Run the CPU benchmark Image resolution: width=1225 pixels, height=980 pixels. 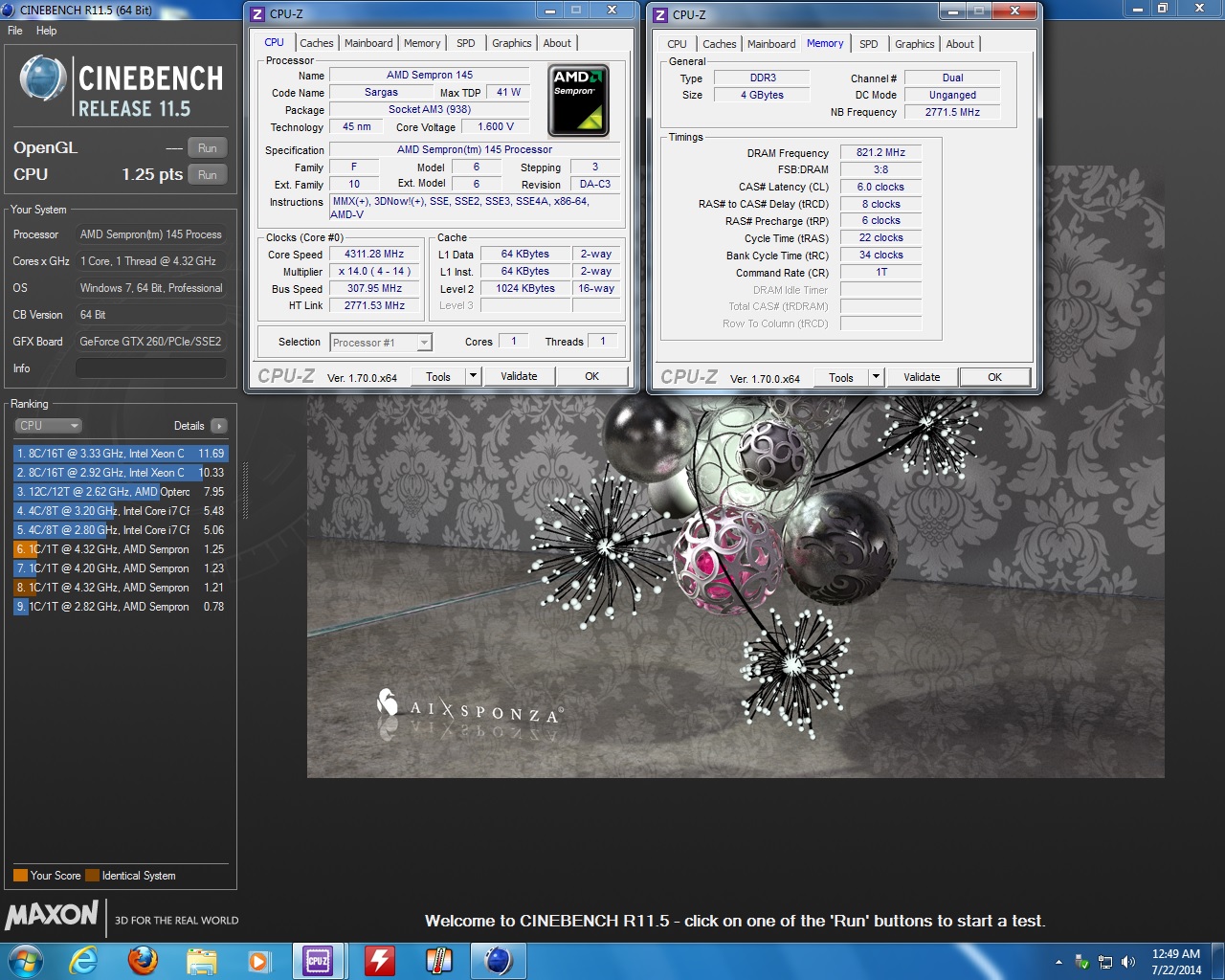(208, 175)
